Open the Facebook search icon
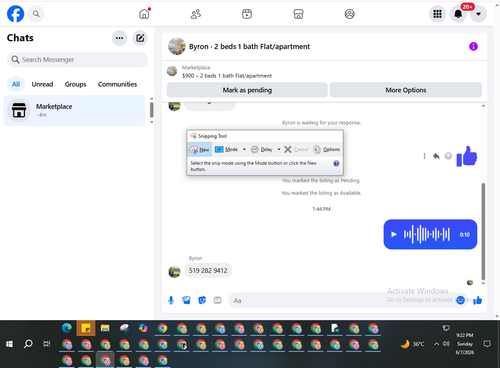The height and width of the screenshot is (368, 500). point(36,14)
